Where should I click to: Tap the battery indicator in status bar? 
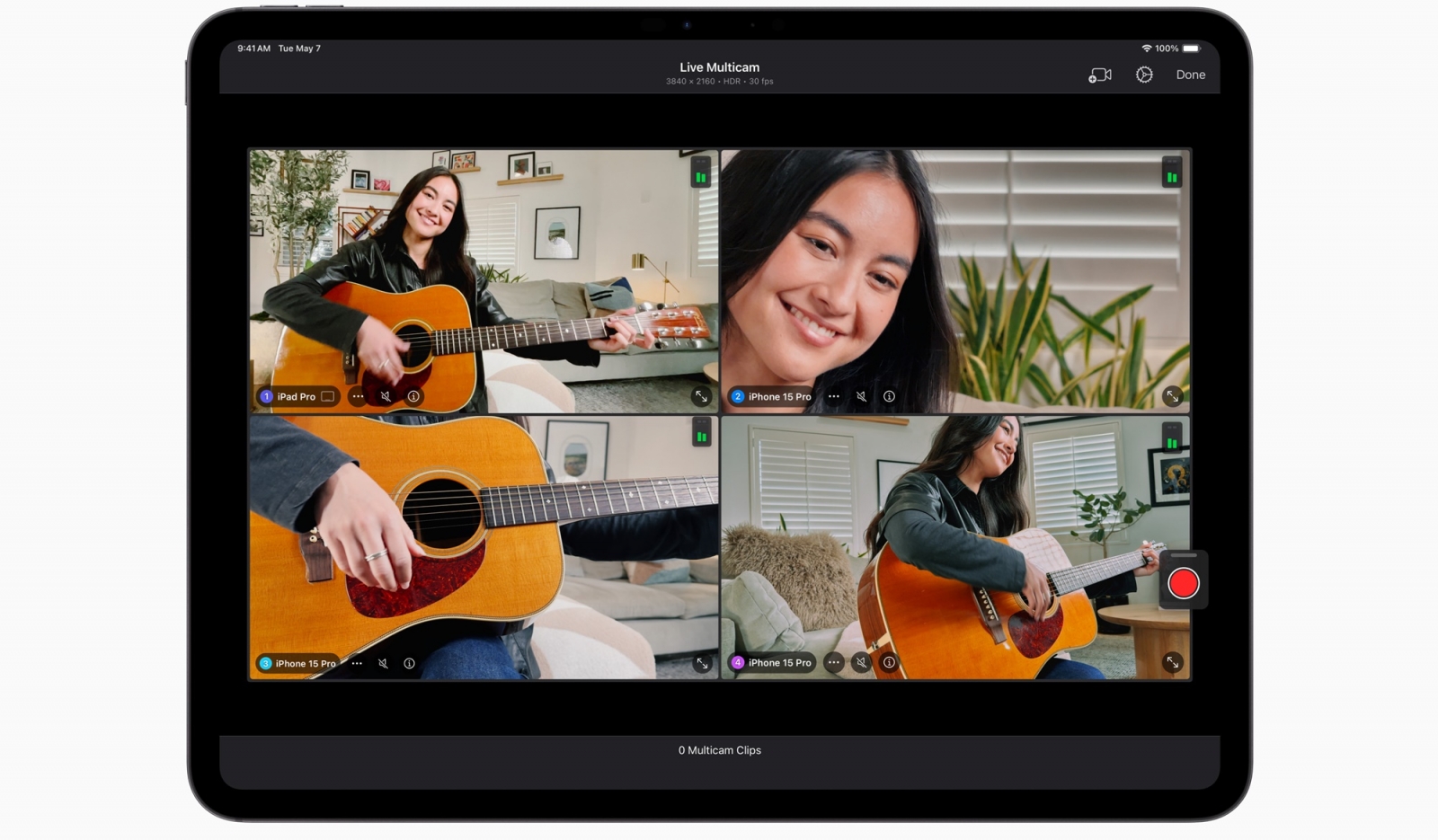tap(1191, 49)
